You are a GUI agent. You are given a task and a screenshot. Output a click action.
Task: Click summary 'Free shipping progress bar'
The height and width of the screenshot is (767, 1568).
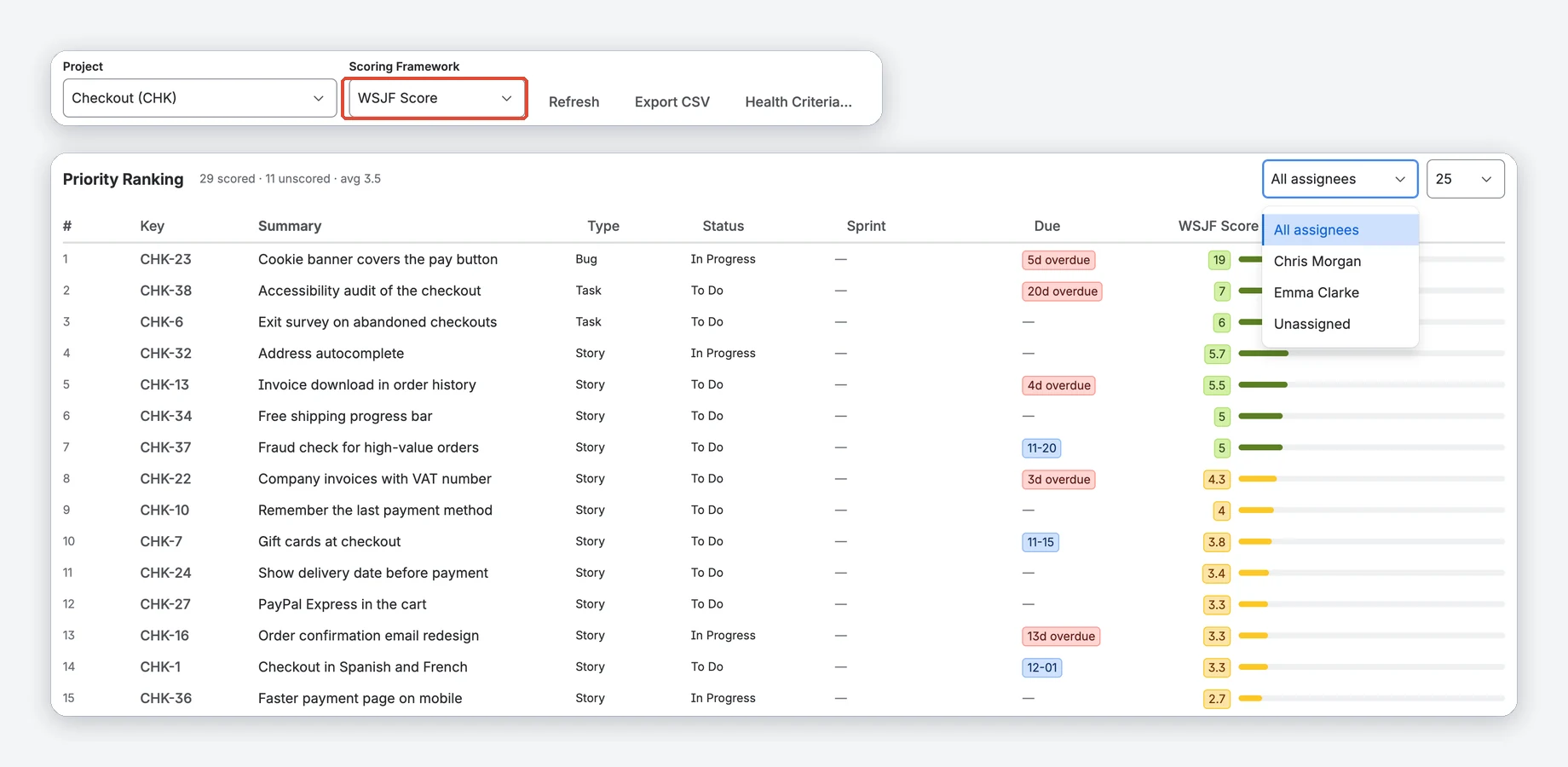345,416
